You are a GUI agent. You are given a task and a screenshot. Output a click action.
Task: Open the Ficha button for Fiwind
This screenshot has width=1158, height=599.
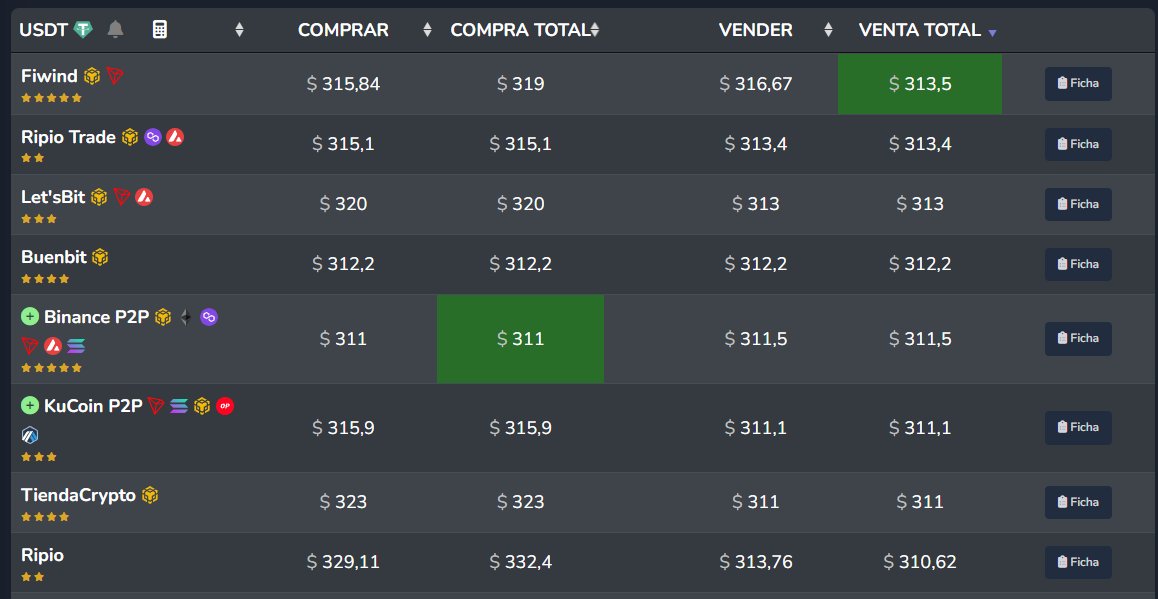click(x=1078, y=83)
